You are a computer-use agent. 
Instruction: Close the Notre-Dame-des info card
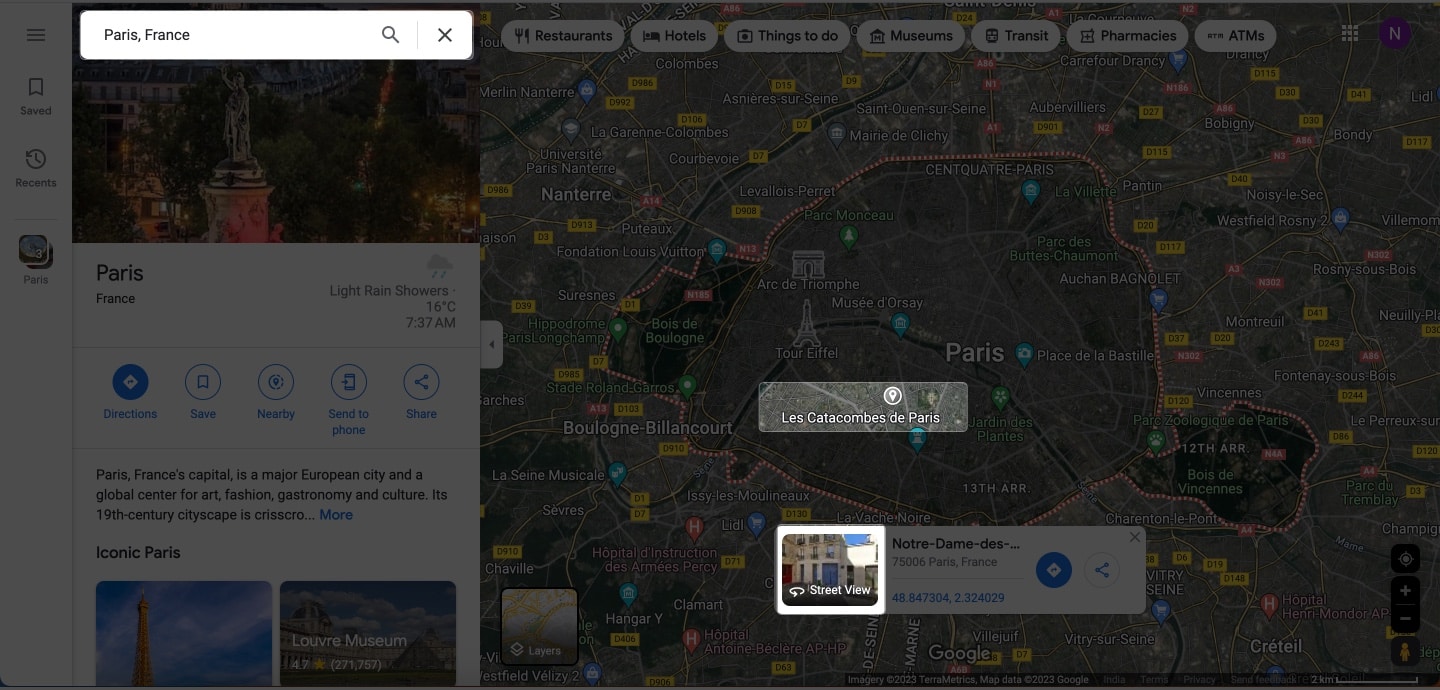tap(1134, 538)
